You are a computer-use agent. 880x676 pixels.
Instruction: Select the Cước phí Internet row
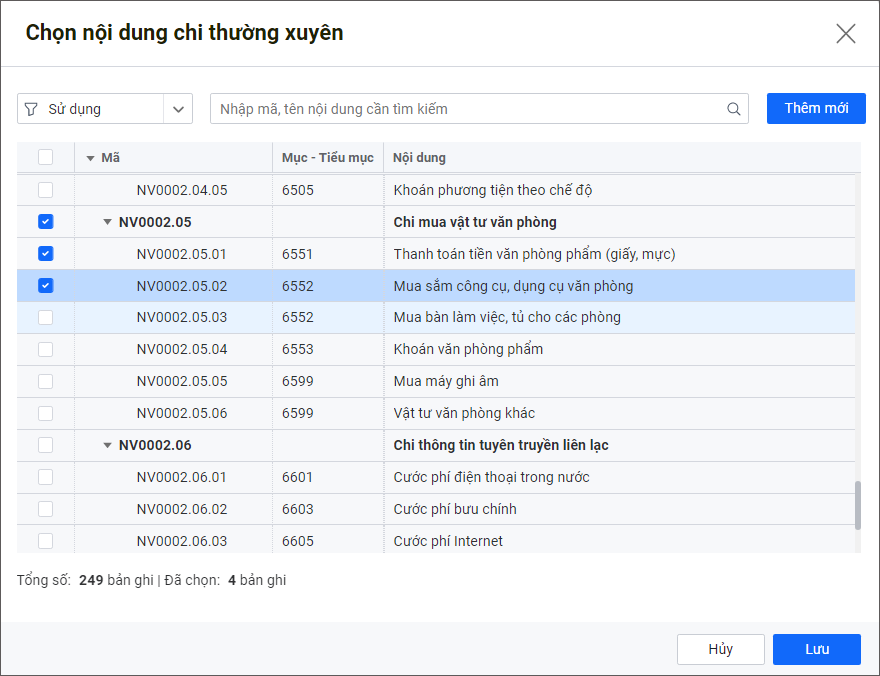[448, 541]
